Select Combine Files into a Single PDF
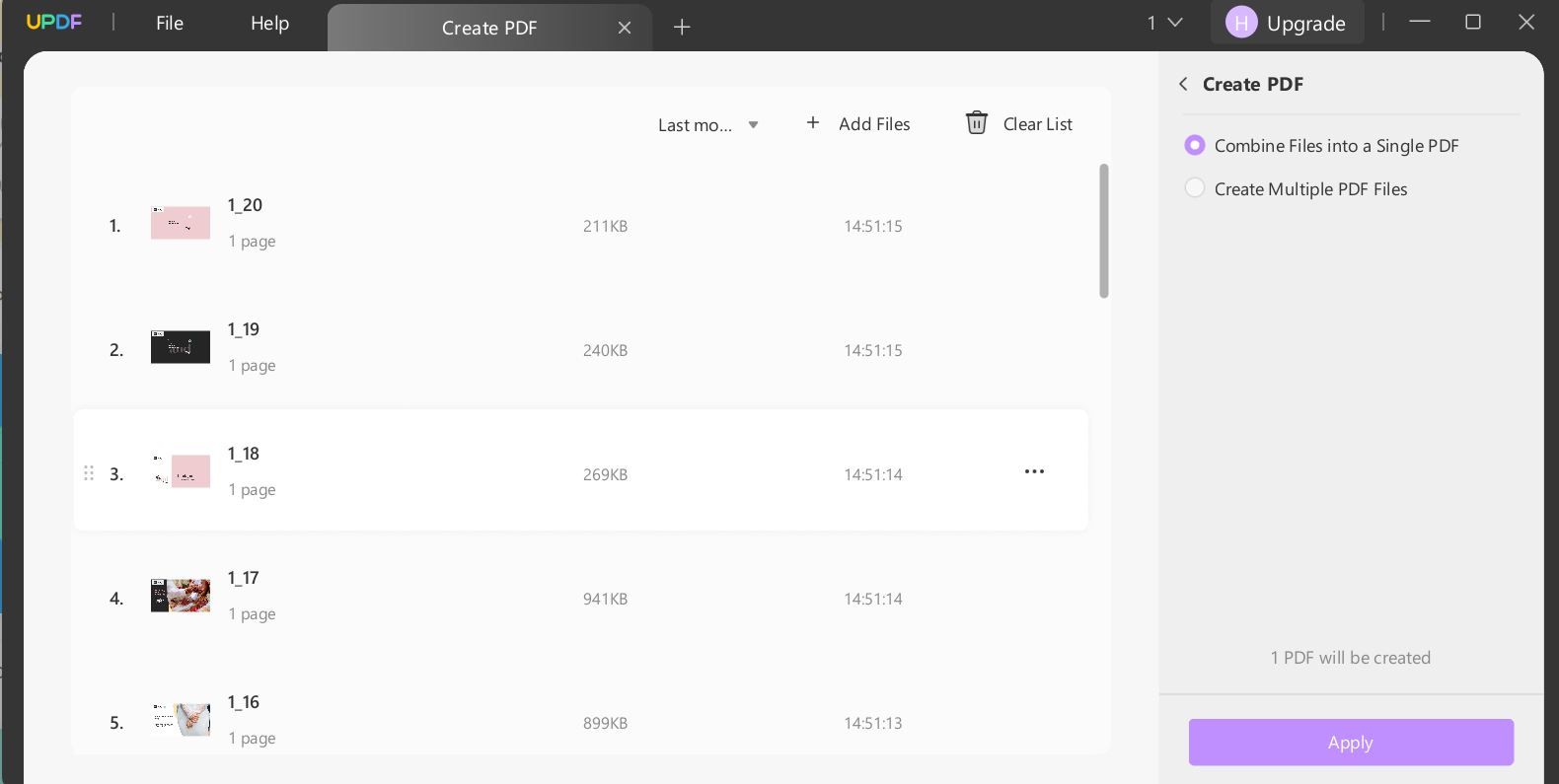 point(1321,145)
